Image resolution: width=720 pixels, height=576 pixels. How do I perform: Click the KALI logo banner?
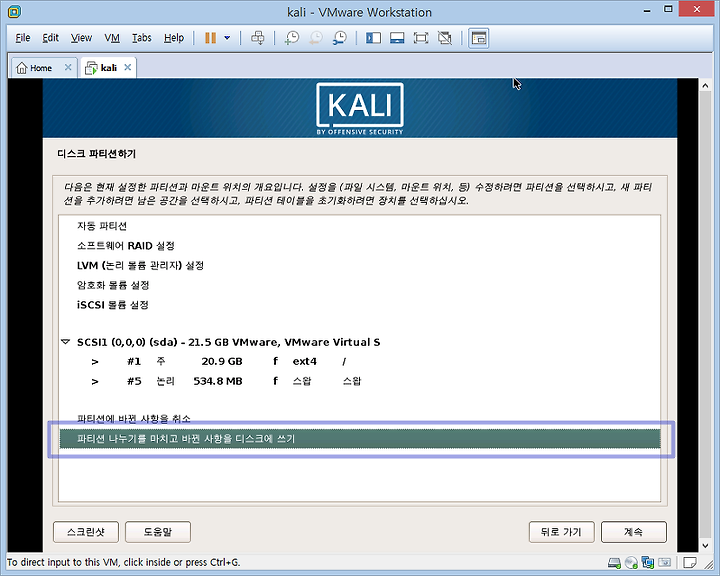coord(360,109)
